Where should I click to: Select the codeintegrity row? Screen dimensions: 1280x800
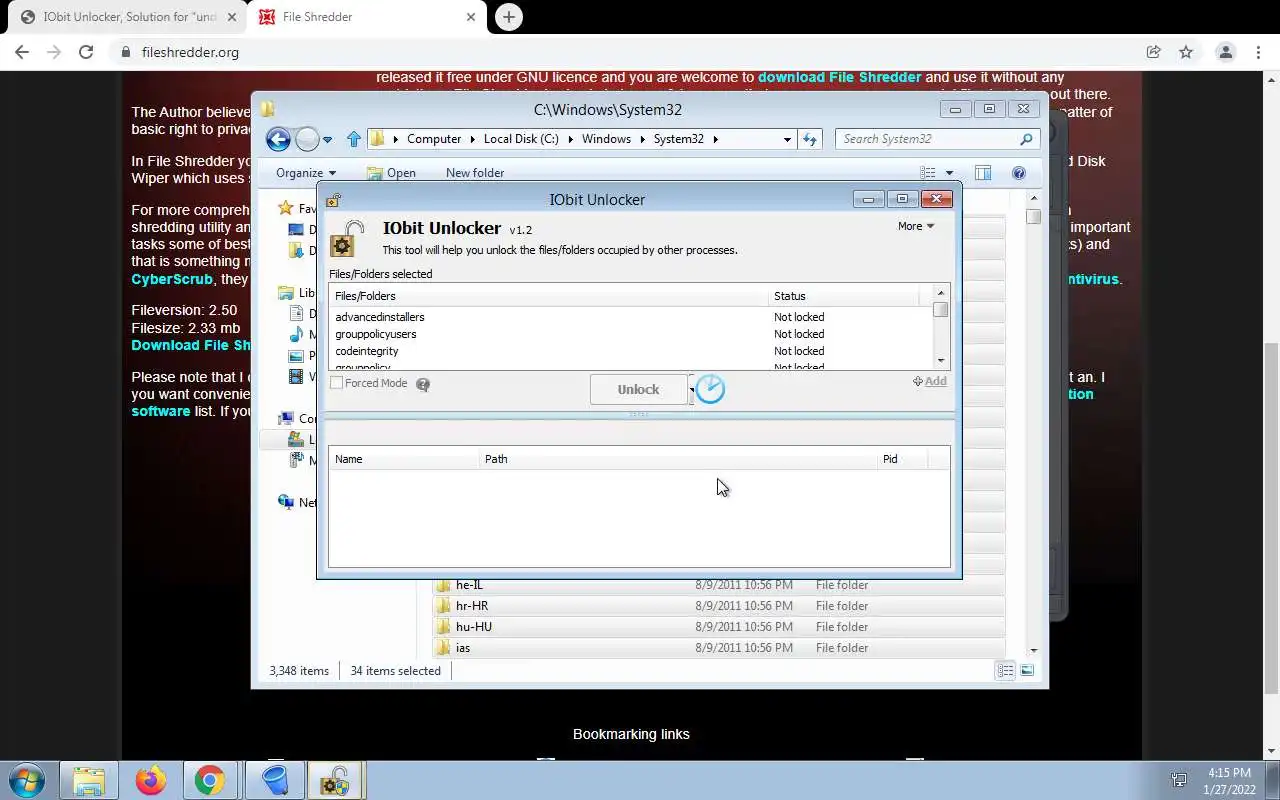tap(630, 351)
